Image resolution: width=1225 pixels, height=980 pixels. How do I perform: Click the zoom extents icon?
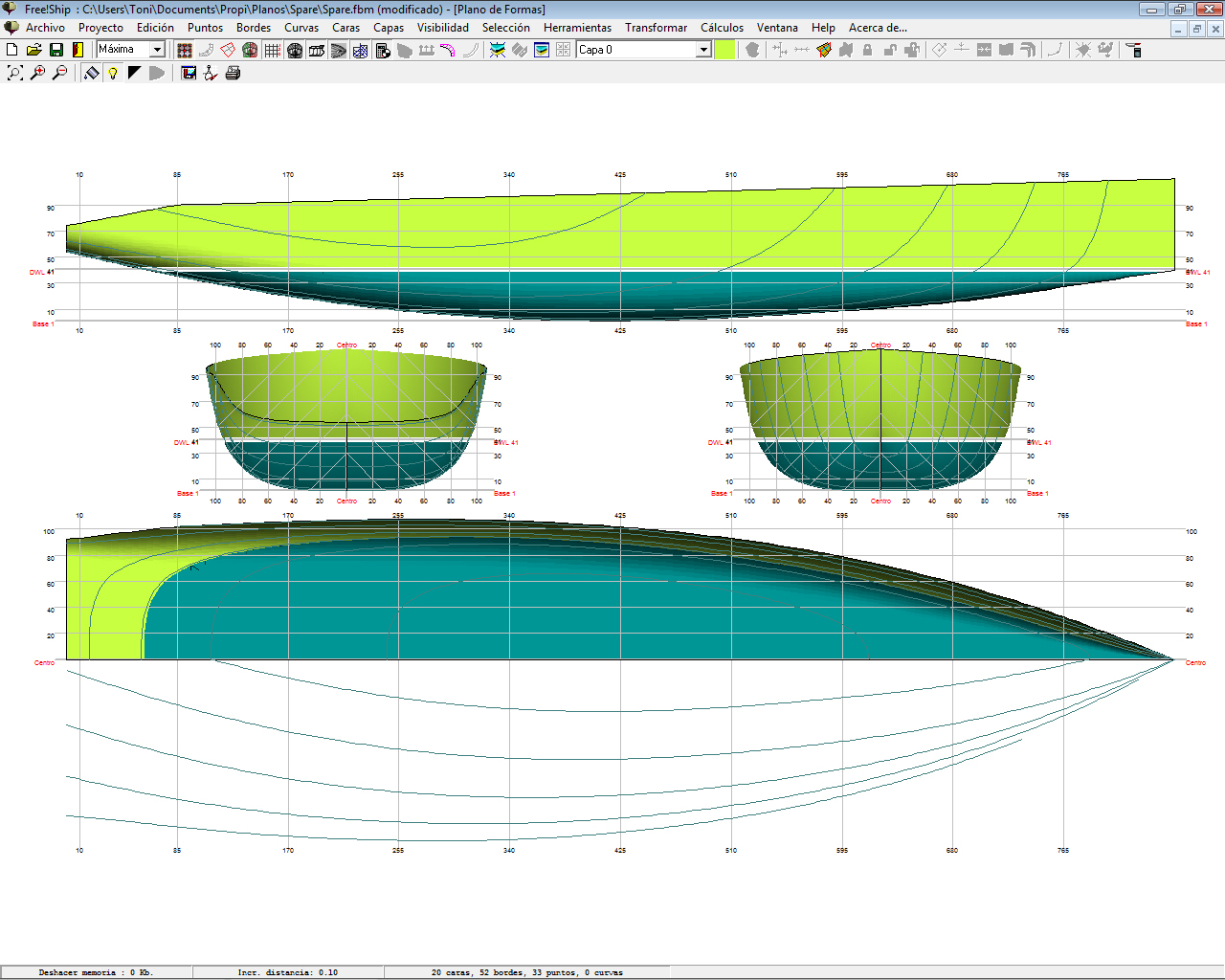(14, 73)
